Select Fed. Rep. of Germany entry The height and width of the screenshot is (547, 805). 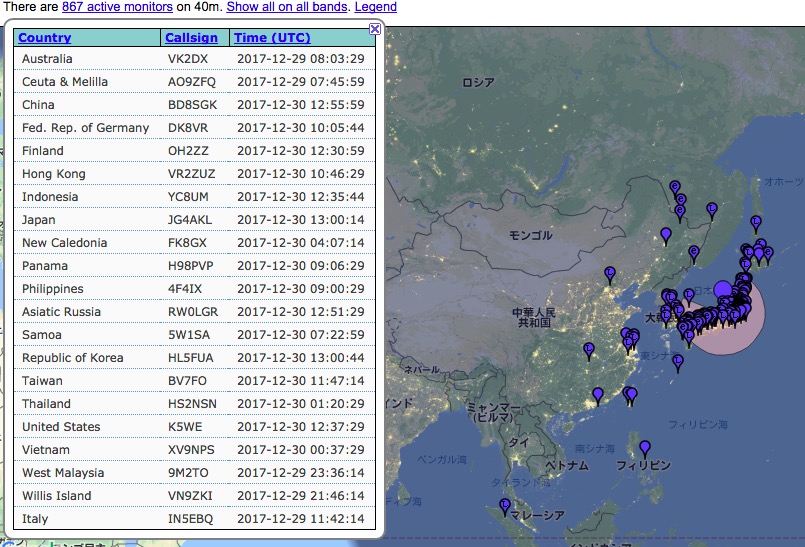point(85,128)
